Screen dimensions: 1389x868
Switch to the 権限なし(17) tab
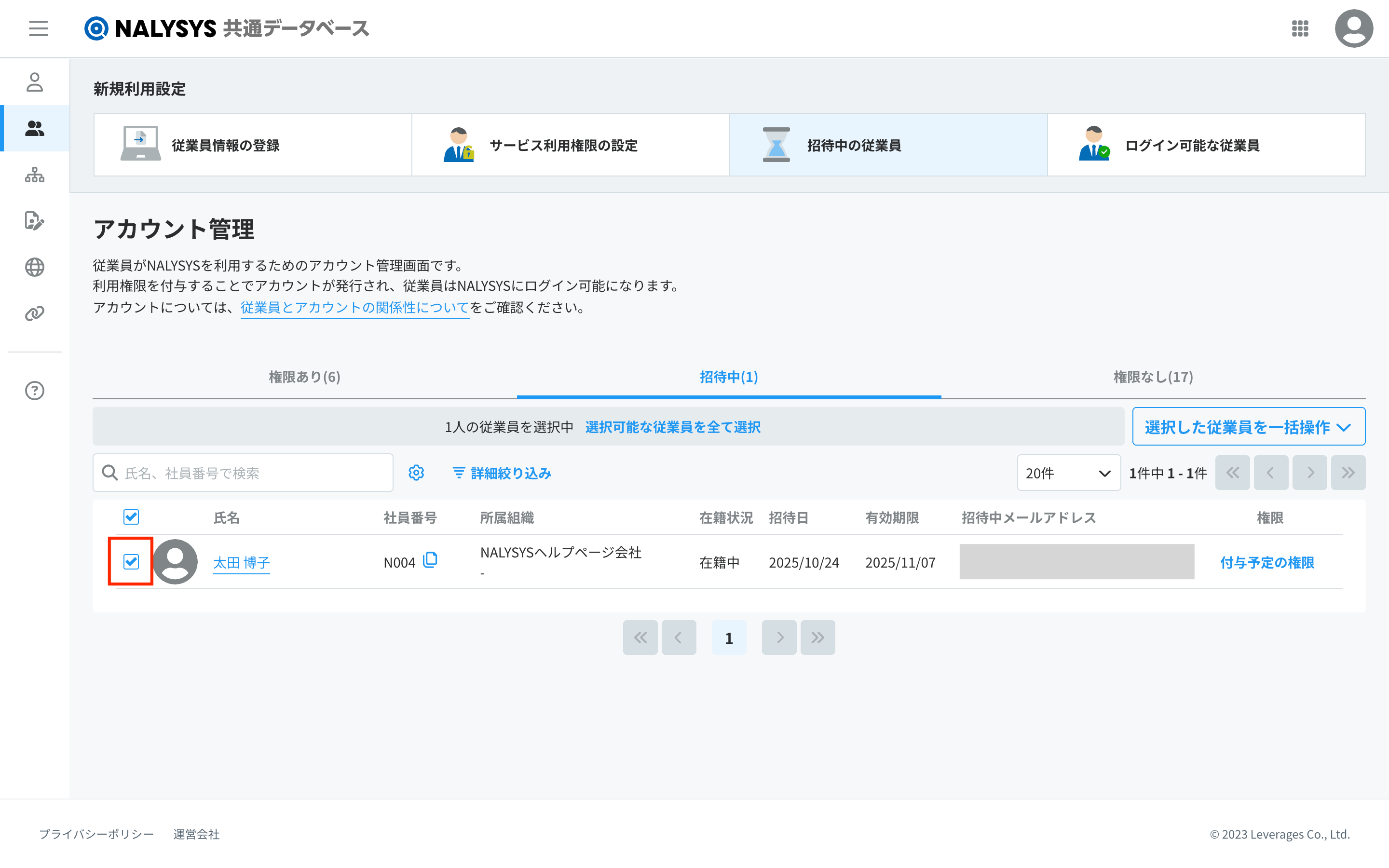click(x=1153, y=377)
